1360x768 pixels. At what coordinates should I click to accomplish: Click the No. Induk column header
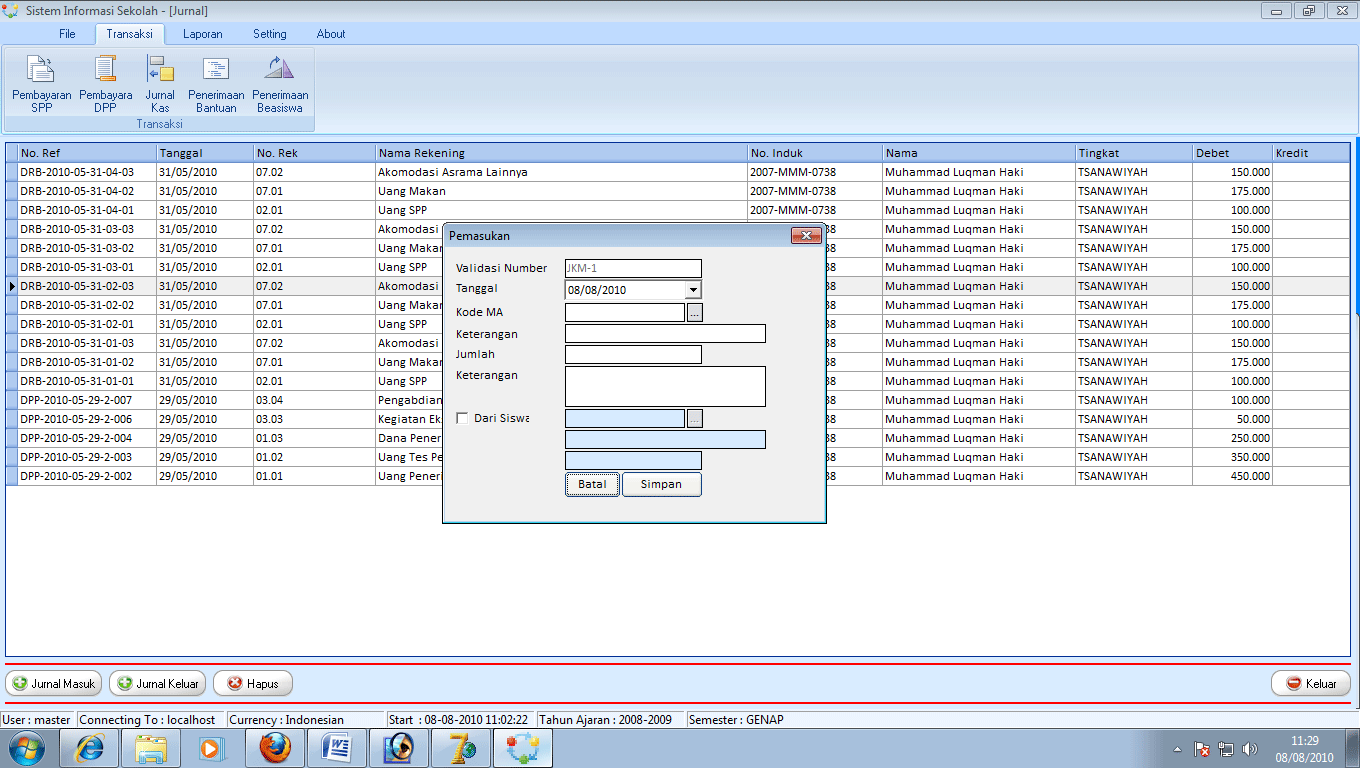pyautogui.click(x=815, y=153)
